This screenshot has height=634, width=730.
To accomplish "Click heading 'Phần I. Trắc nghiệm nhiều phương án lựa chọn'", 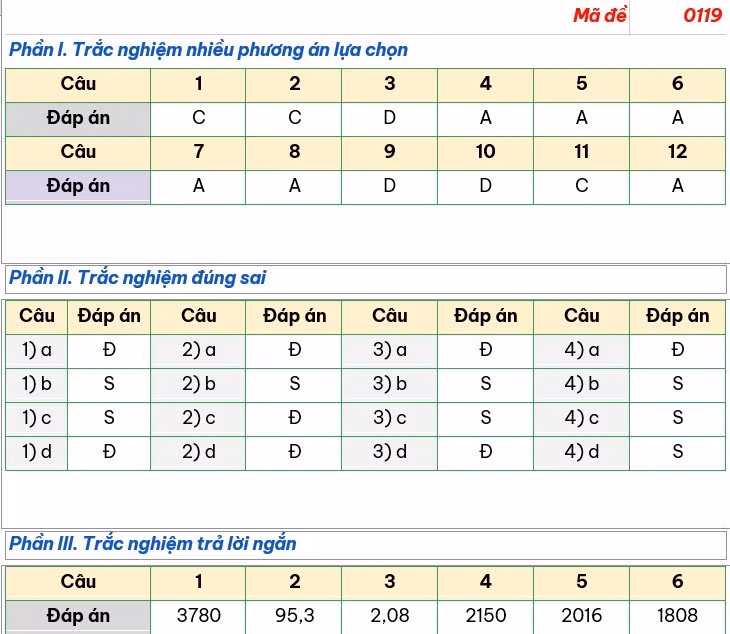I will [208, 50].
